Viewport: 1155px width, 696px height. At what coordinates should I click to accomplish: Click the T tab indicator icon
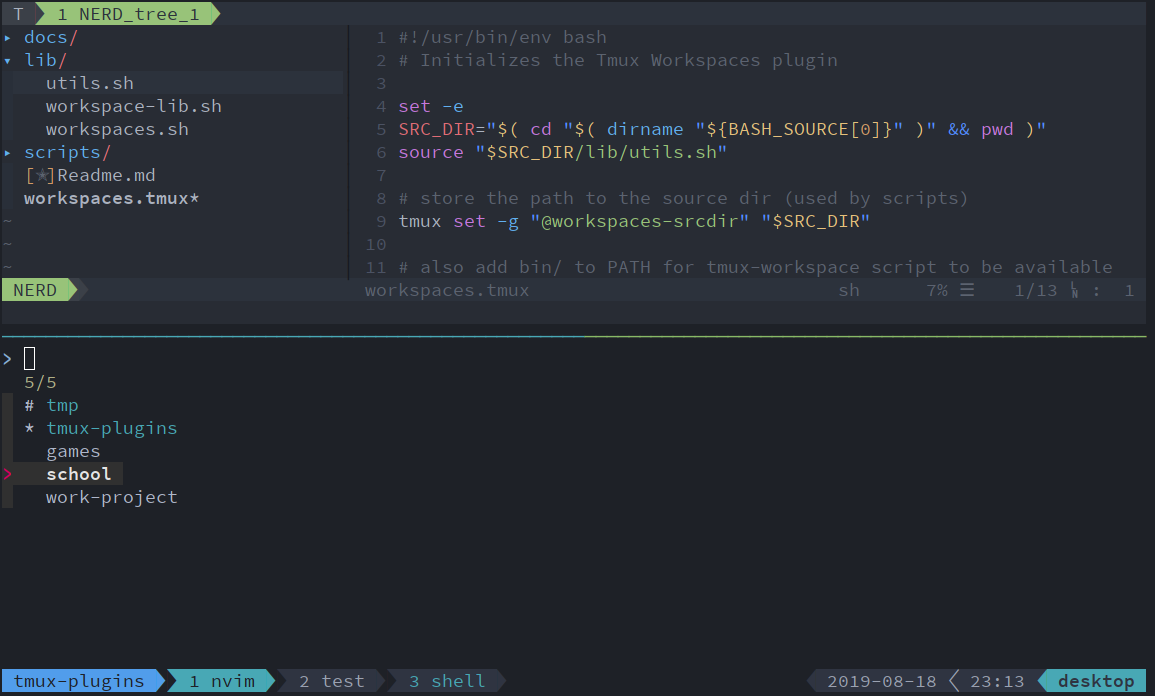(18, 14)
